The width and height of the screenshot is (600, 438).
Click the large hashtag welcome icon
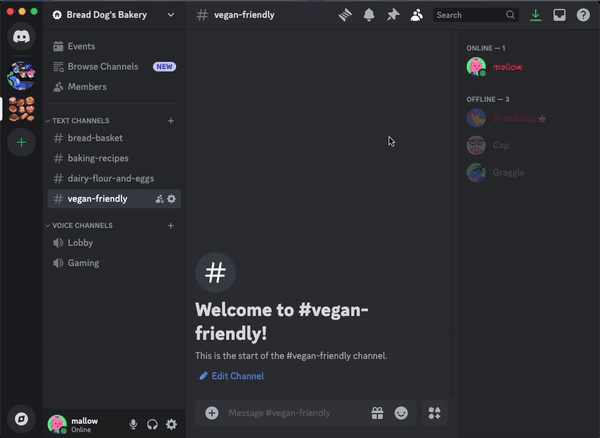(215, 272)
